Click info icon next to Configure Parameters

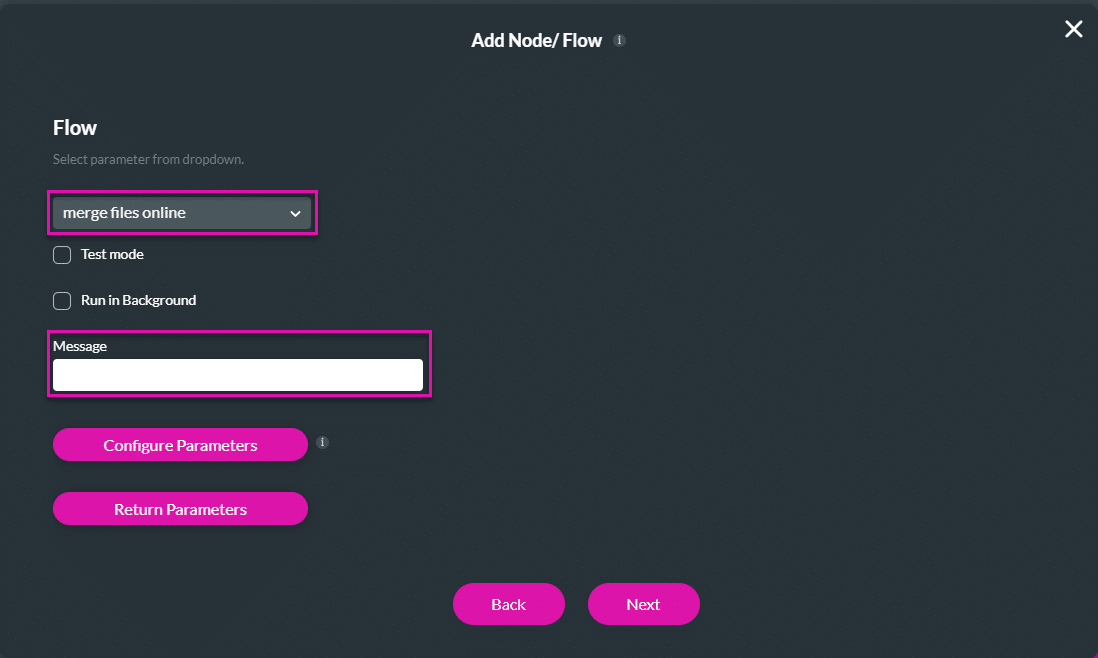[322, 442]
